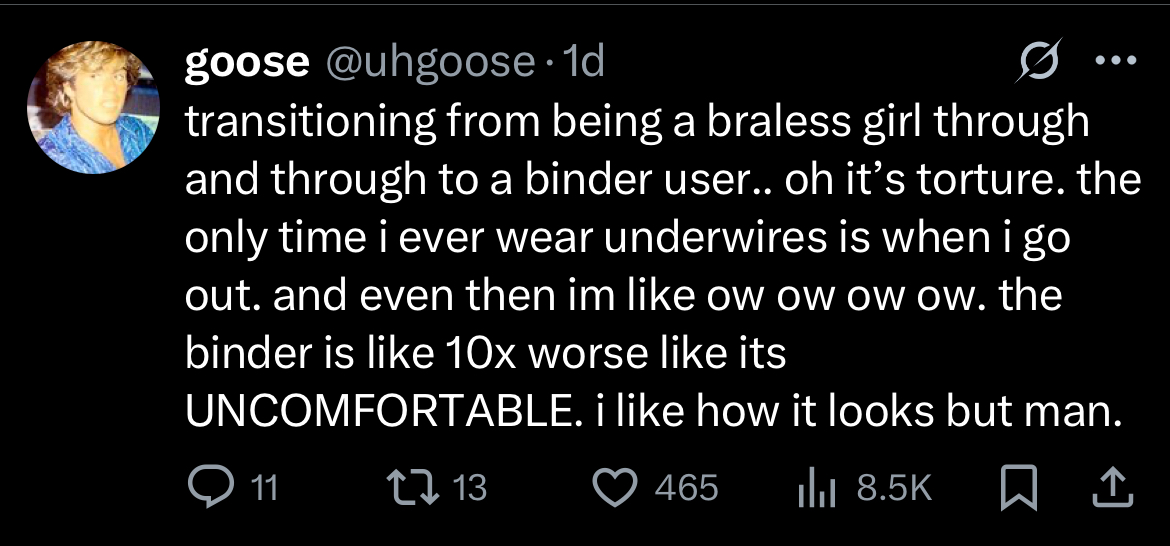Click the Grok slashed-circle icon
This screenshot has height=546, width=1170.
pyautogui.click(x=1037, y=62)
